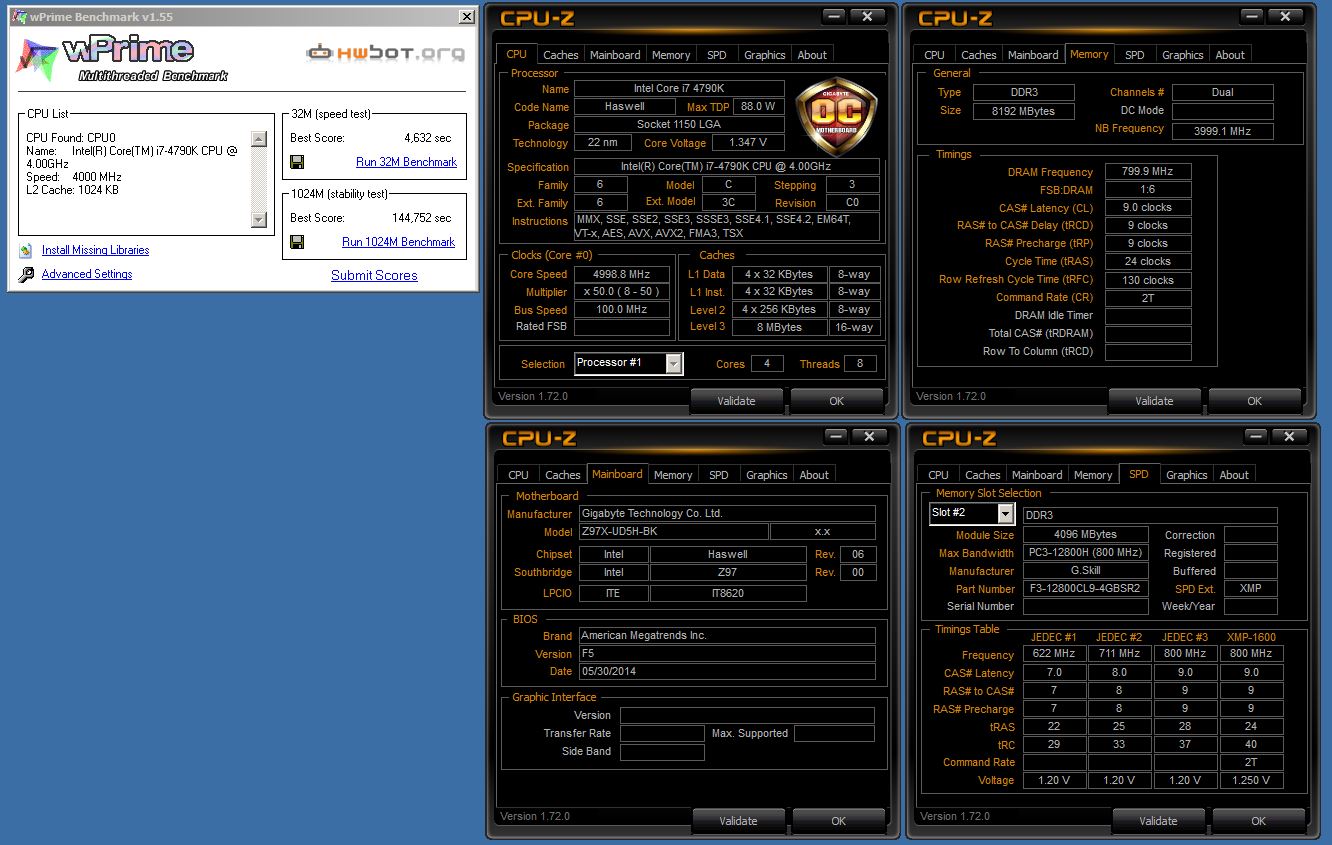
Task: Click the NB Frequency value 3999.1 MHz
Action: click(x=1222, y=130)
